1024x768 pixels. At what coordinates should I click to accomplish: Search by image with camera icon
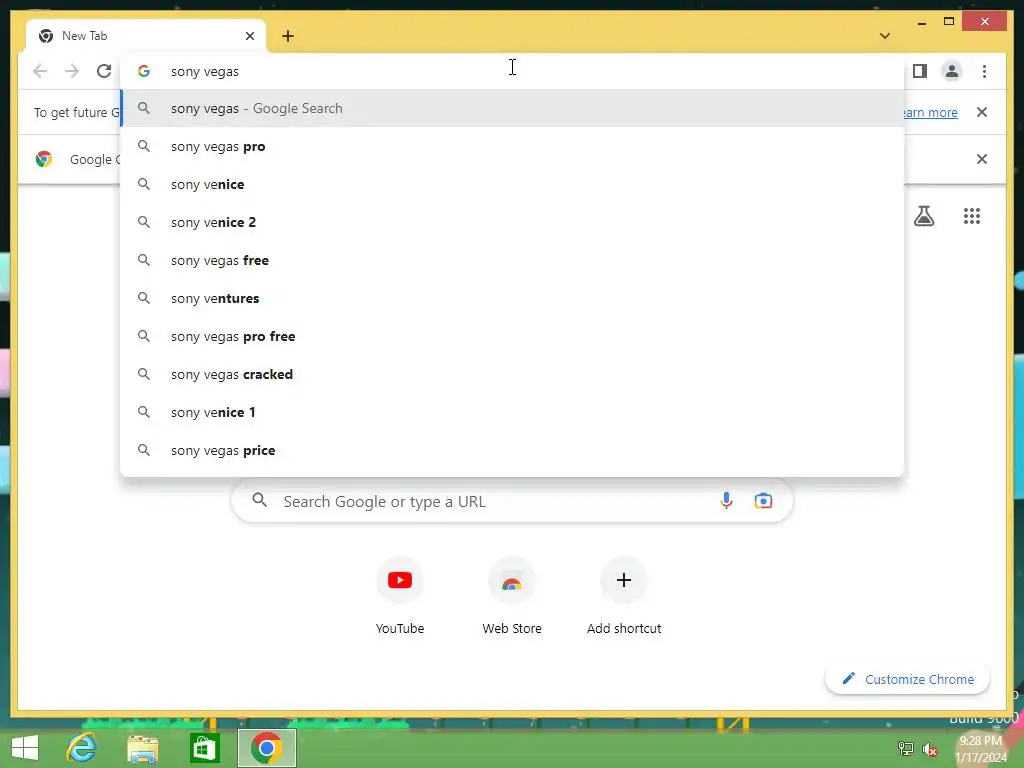[763, 501]
